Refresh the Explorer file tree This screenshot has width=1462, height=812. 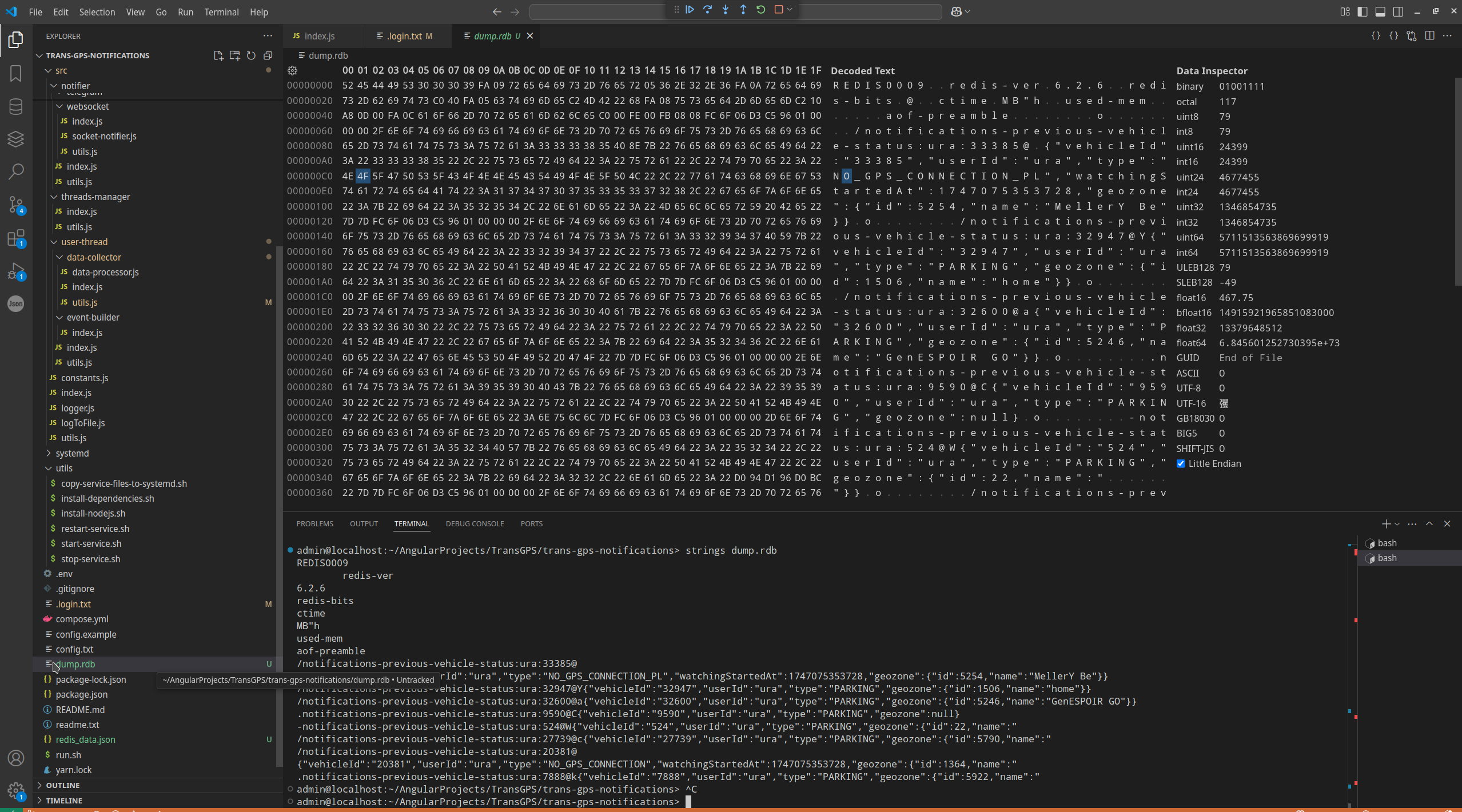click(251, 55)
